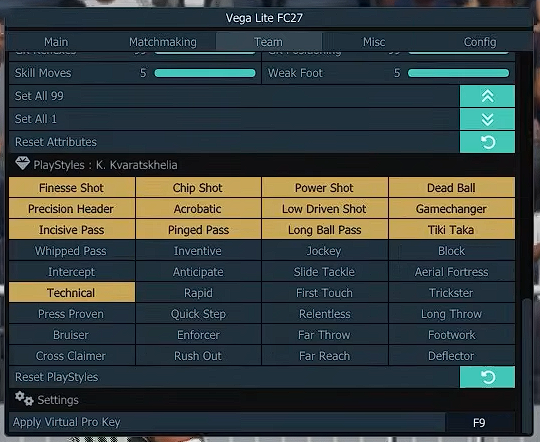Enable the Aerial Fortress playstyle
The height and width of the screenshot is (442, 540).
tap(451, 272)
